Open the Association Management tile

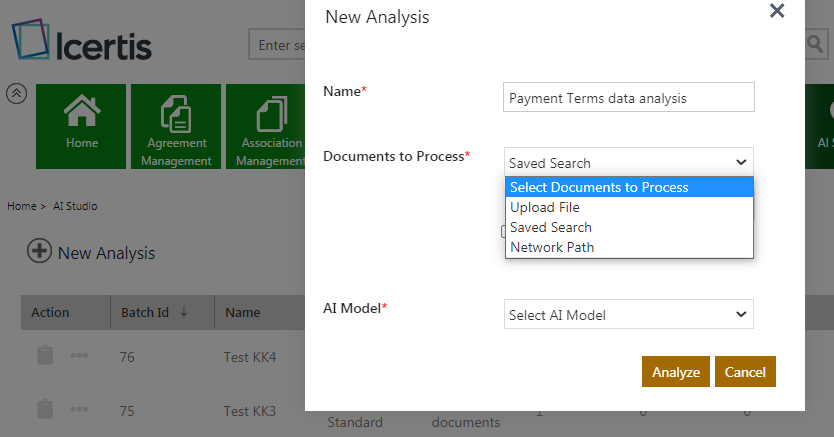coord(266,126)
